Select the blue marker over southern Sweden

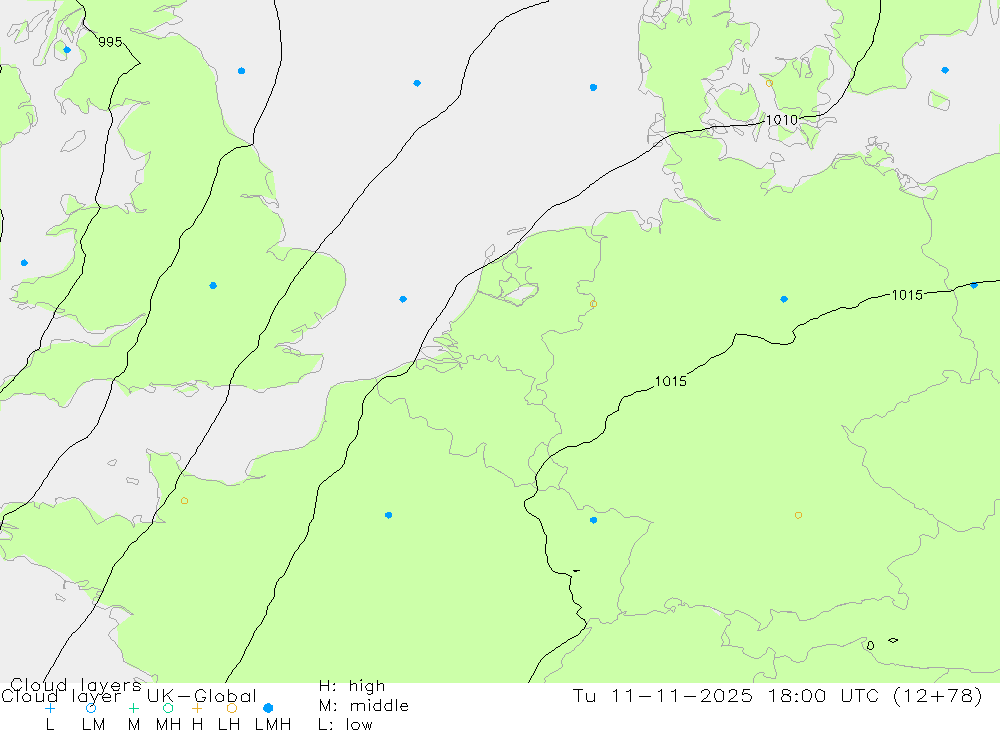point(945,70)
